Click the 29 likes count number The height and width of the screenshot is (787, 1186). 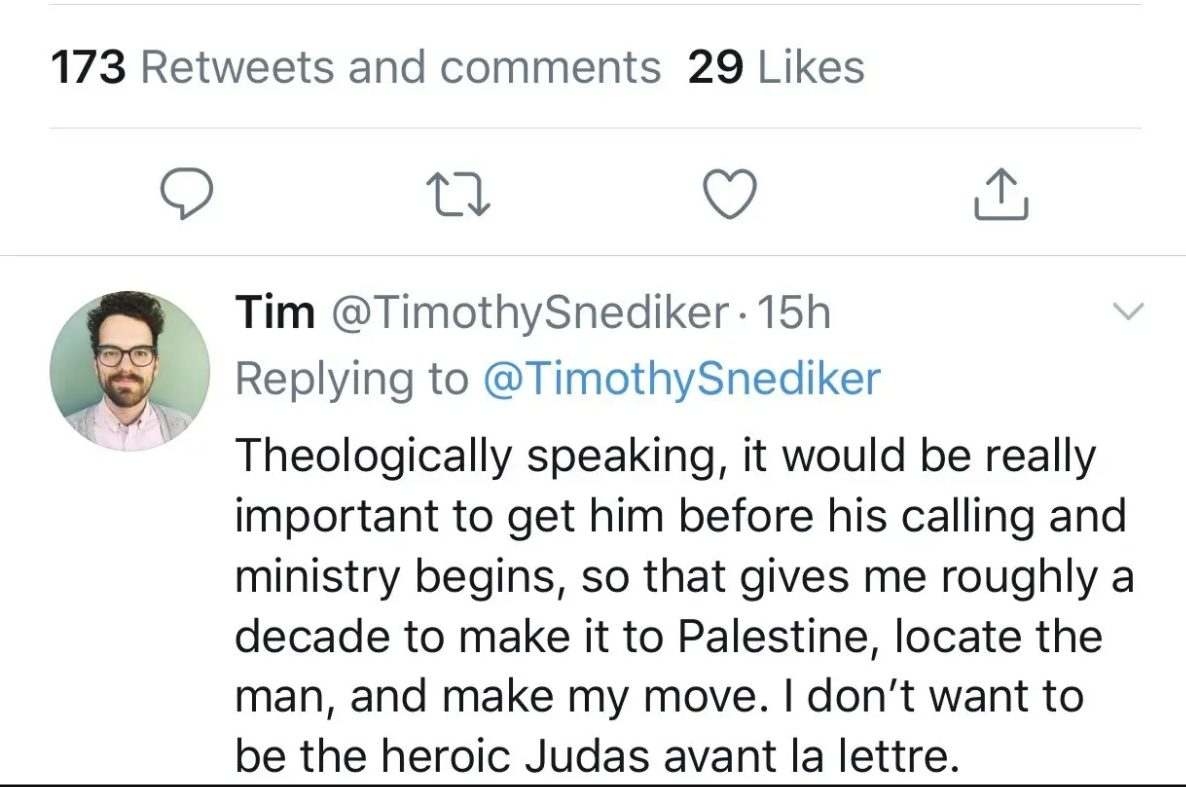click(x=716, y=68)
